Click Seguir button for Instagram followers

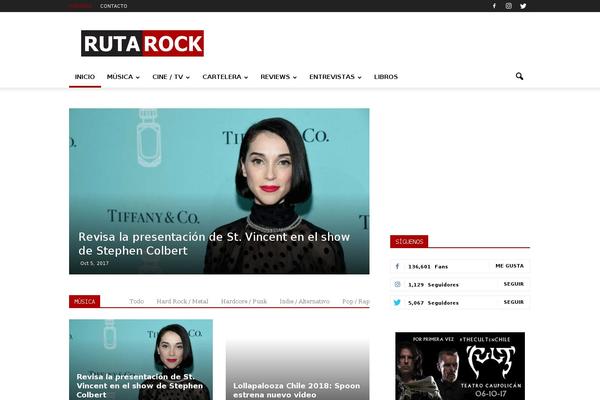[514, 284]
